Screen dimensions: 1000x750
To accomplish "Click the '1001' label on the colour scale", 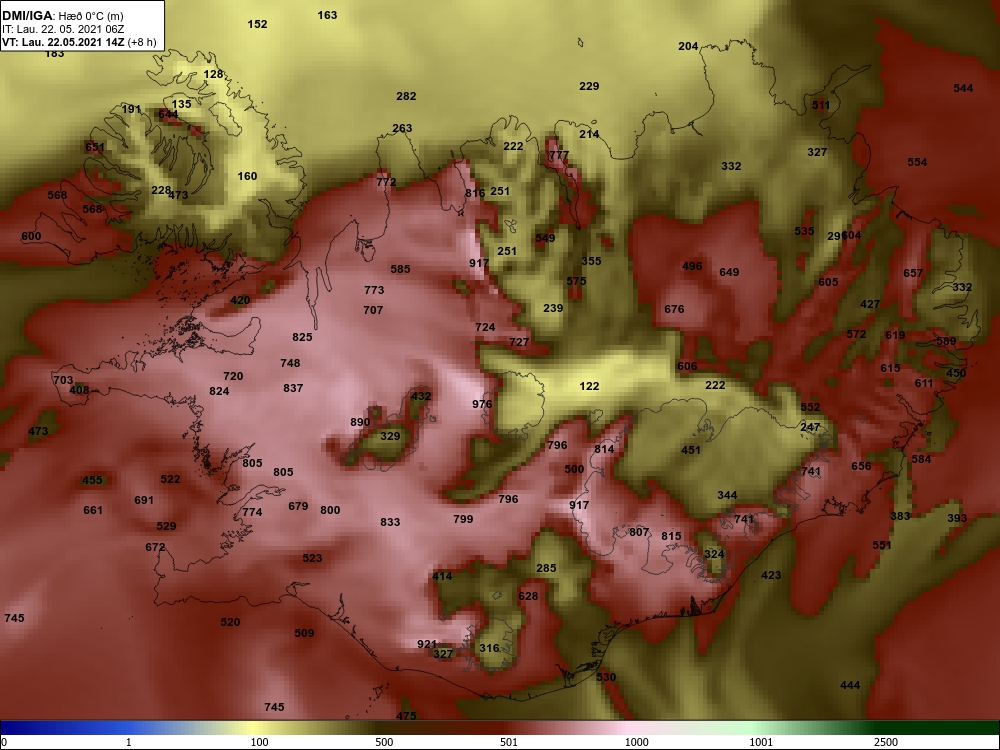I will pyautogui.click(x=761, y=742).
